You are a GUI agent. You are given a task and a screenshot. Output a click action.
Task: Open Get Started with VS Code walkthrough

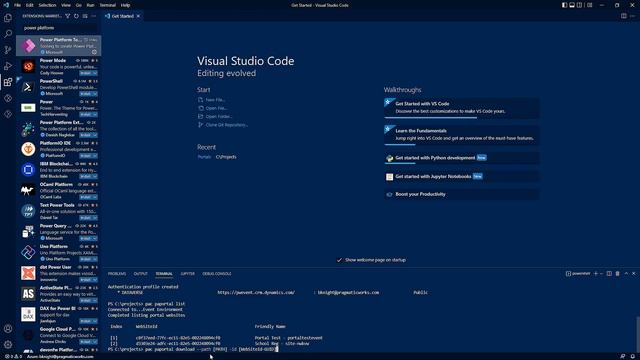(x=461, y=108)
